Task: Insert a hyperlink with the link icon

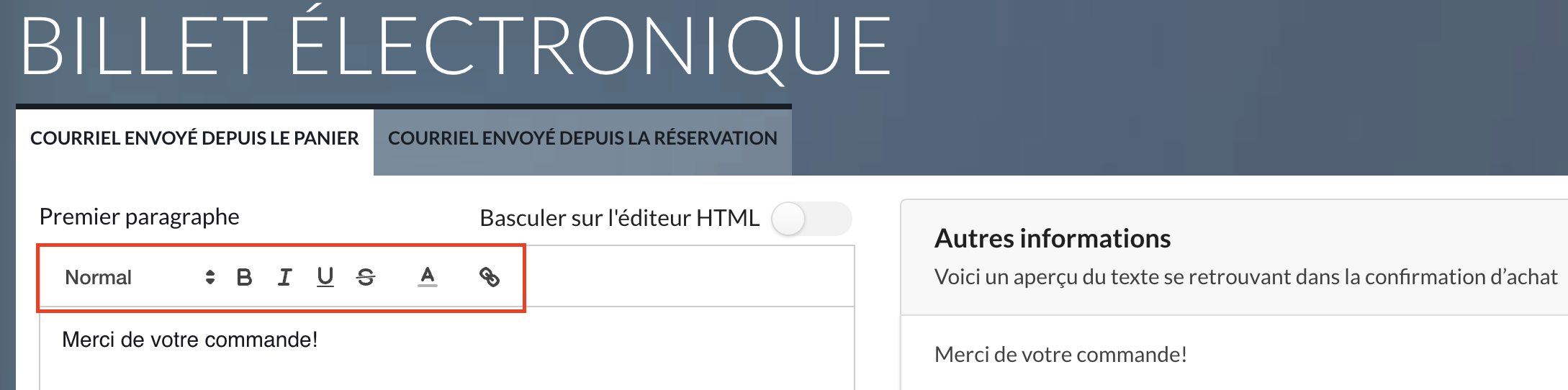Action: (x=490, y=277)
